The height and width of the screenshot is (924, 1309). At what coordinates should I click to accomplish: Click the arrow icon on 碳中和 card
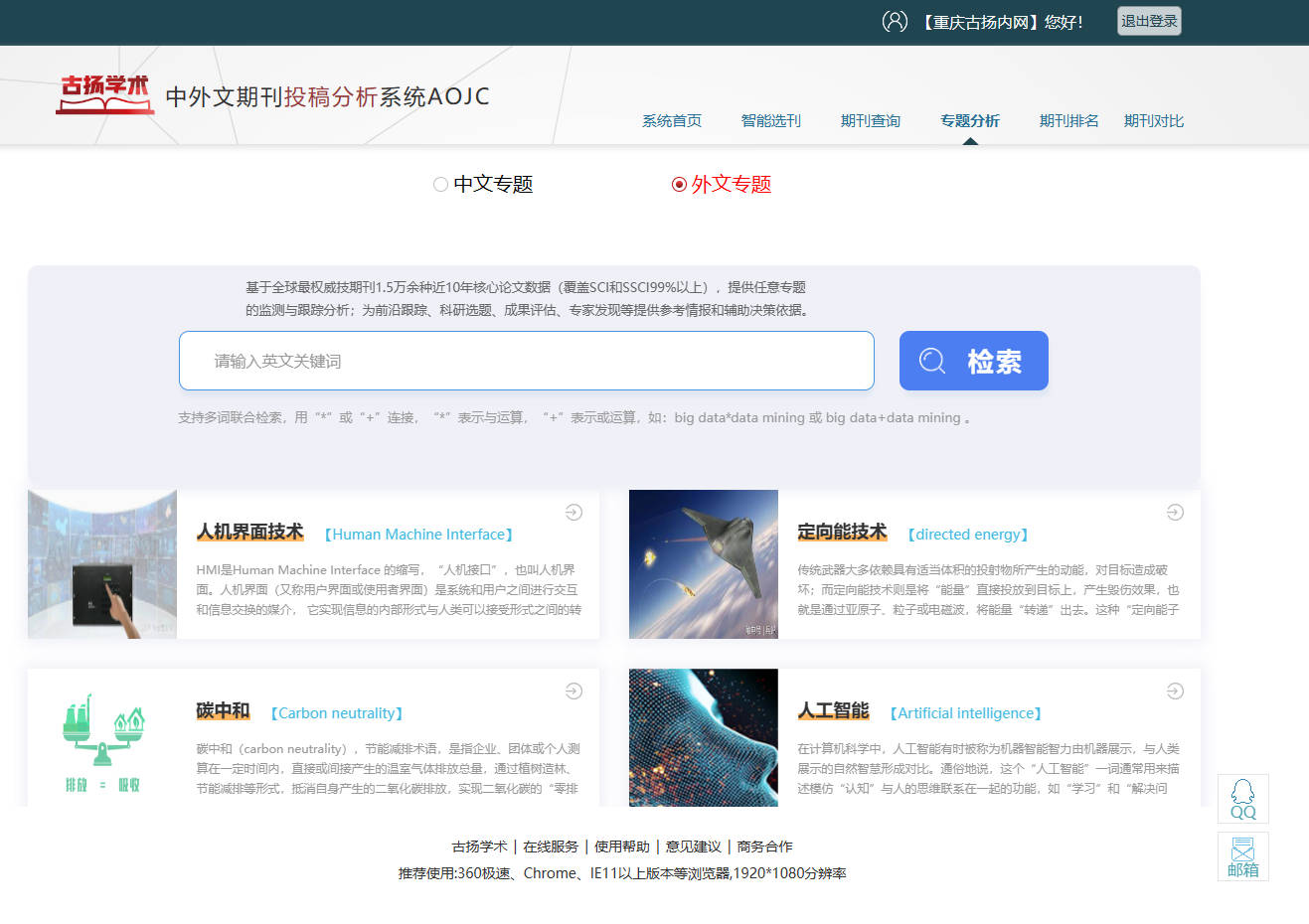(573, 692)
